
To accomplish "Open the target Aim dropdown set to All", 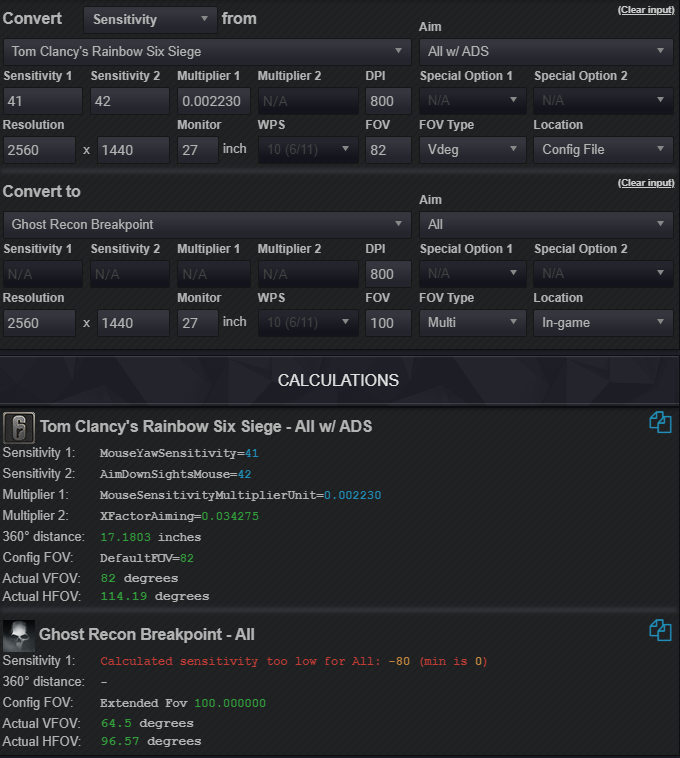I will (x=546, y=224).
